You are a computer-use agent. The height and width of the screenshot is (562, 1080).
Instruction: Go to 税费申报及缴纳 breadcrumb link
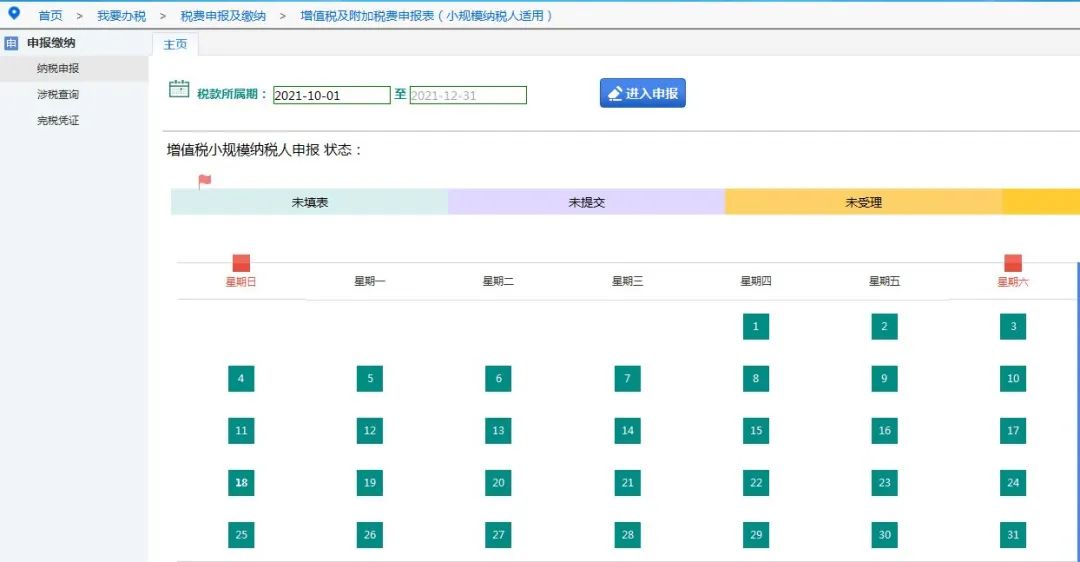click(x=223, y=16)
